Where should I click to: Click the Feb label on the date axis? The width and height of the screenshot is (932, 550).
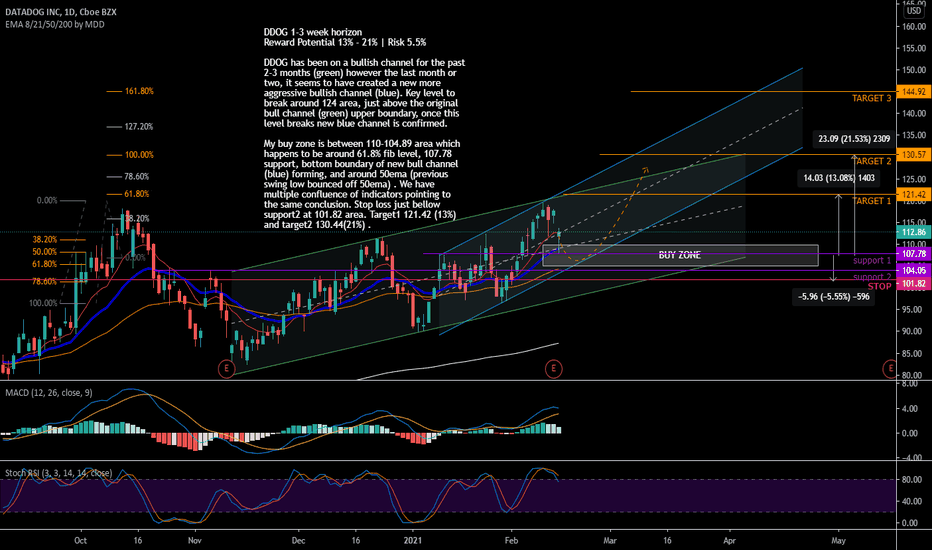[511, 540]
